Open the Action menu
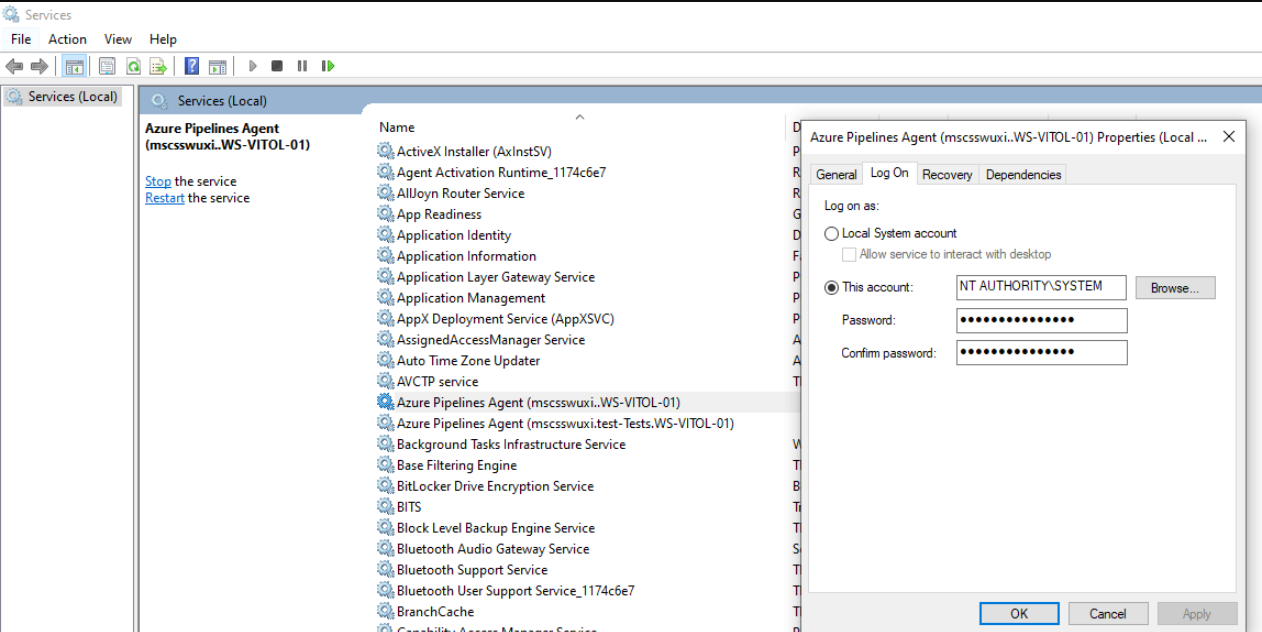This screenshot has width=1262, height=632. pos(67,39)
